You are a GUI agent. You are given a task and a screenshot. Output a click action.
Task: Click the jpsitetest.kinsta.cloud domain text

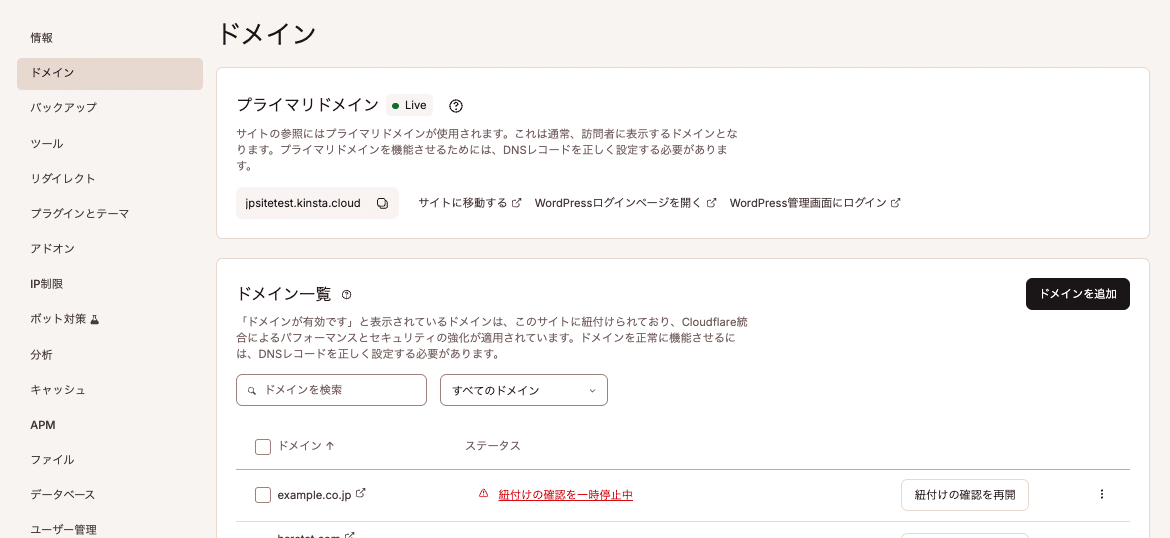(303, 203)
